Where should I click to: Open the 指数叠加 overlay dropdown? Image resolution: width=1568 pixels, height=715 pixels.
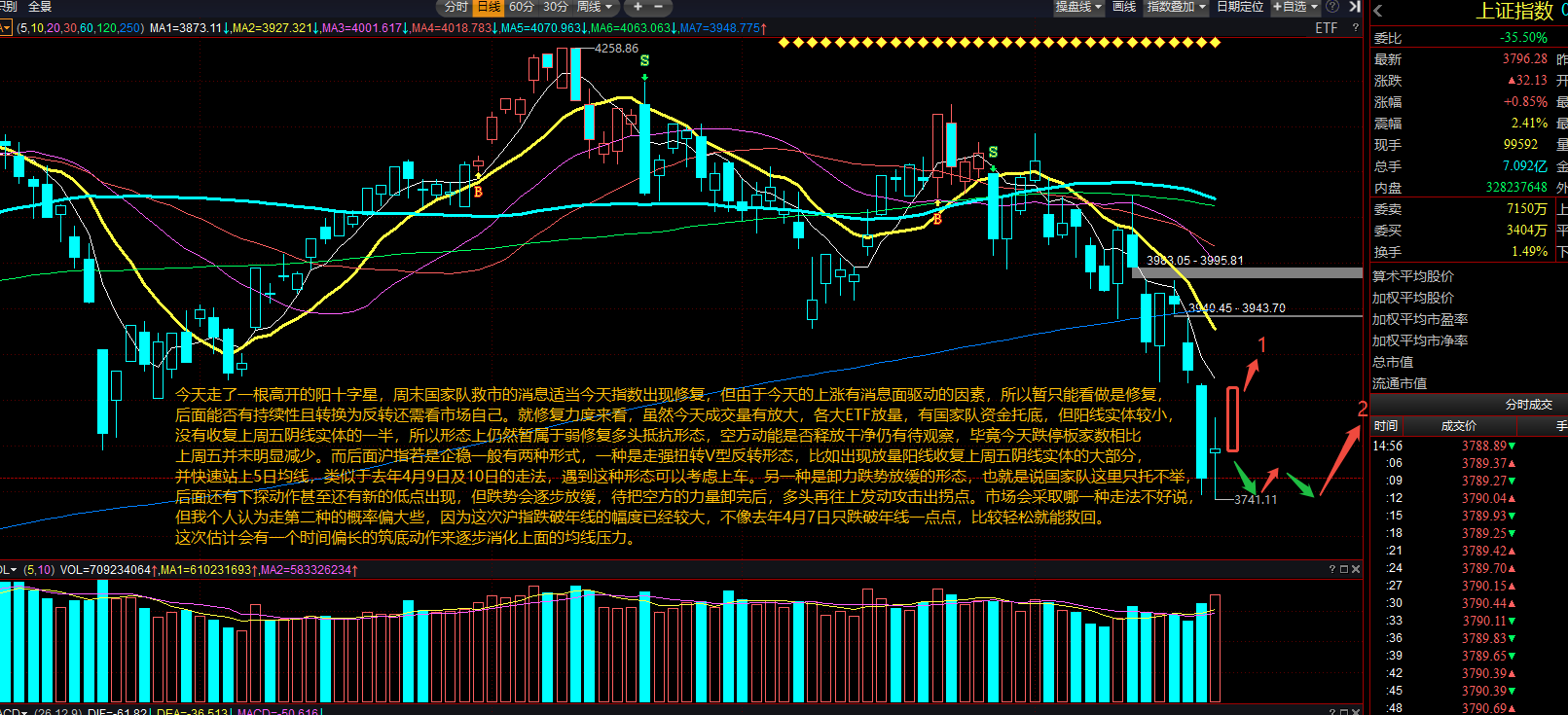pyautogui.click(x=1176, y=7)
